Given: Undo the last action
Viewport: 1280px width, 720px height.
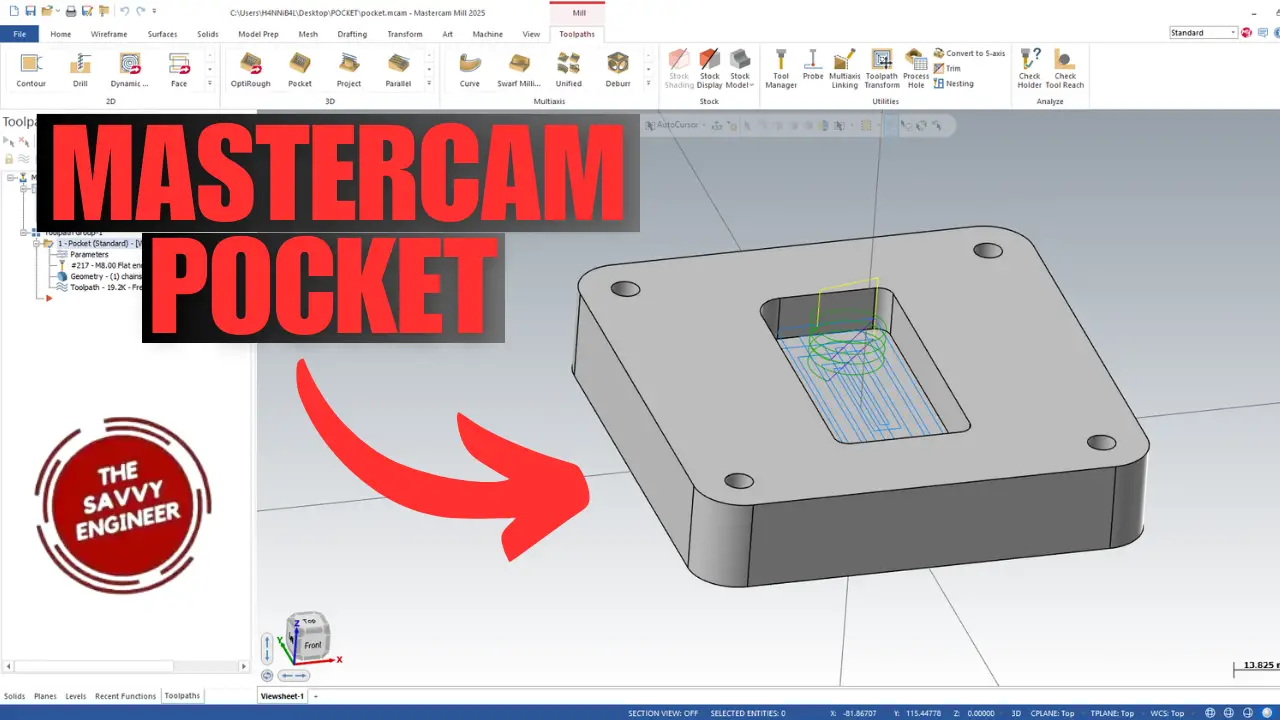Looking at the screenshot, I should pos(124,11).
